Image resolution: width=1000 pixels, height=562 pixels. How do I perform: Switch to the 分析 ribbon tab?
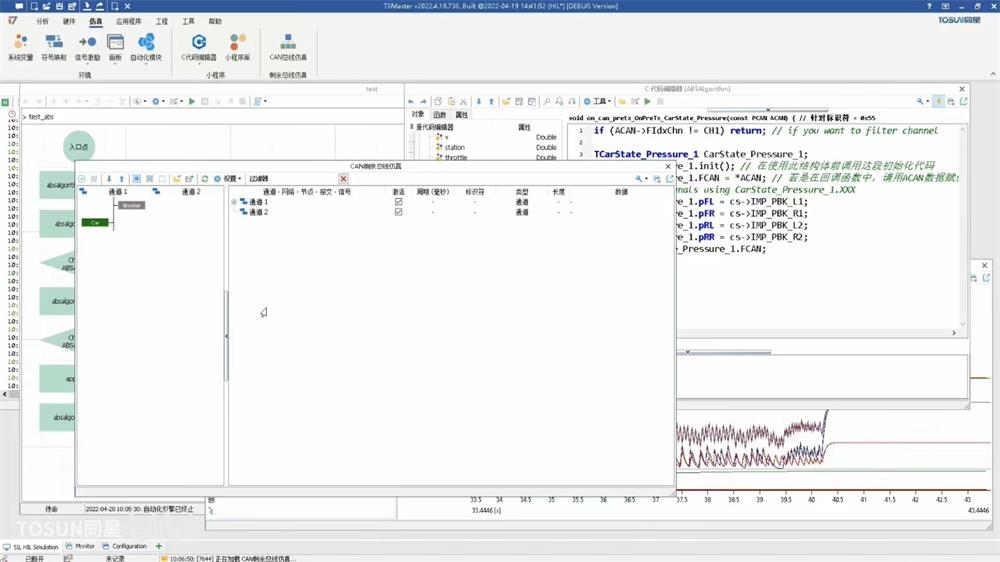pos(42,21)
